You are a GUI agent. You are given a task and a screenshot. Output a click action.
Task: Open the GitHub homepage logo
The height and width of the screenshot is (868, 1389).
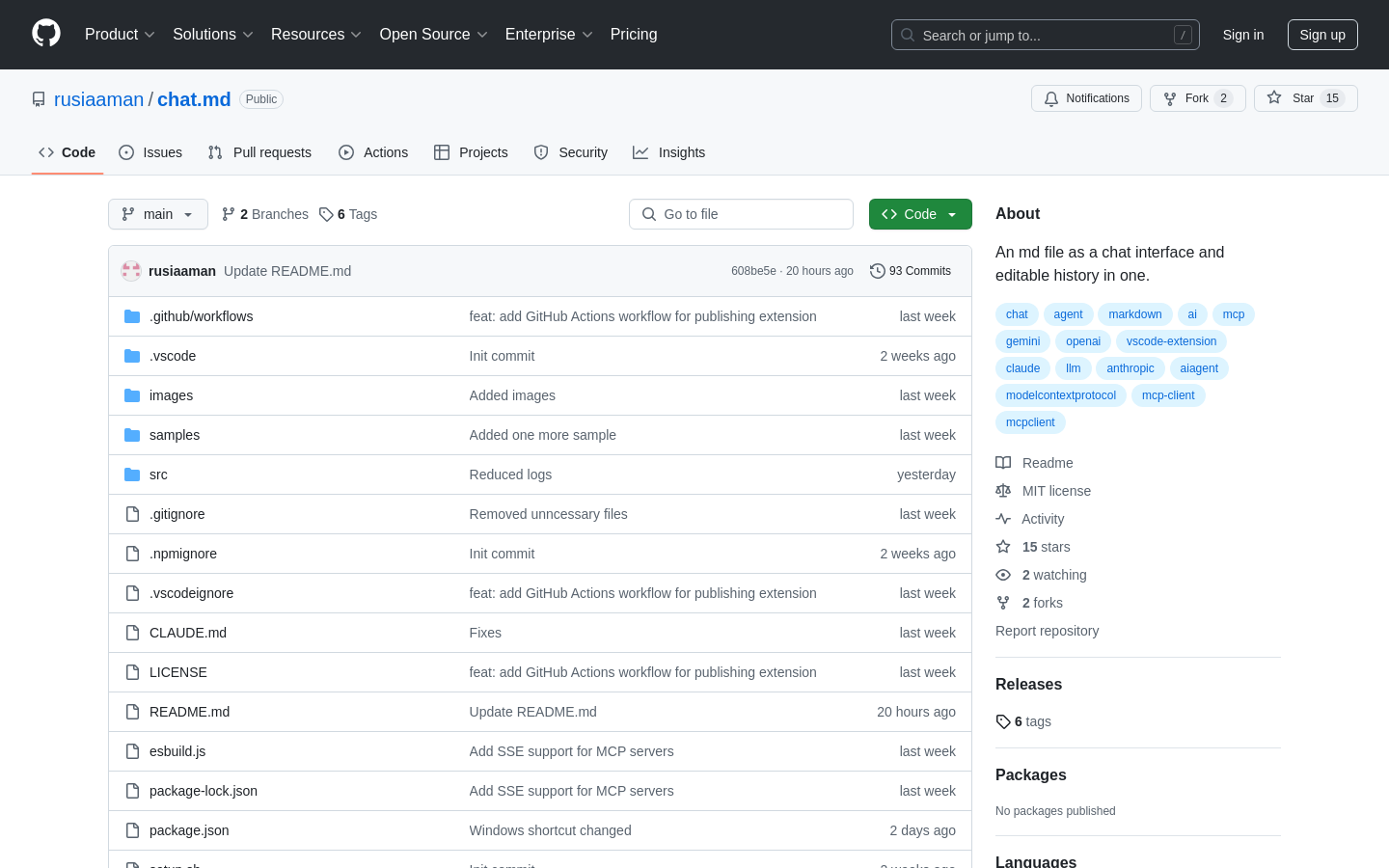pyautogui.click(x=46, y=34)
